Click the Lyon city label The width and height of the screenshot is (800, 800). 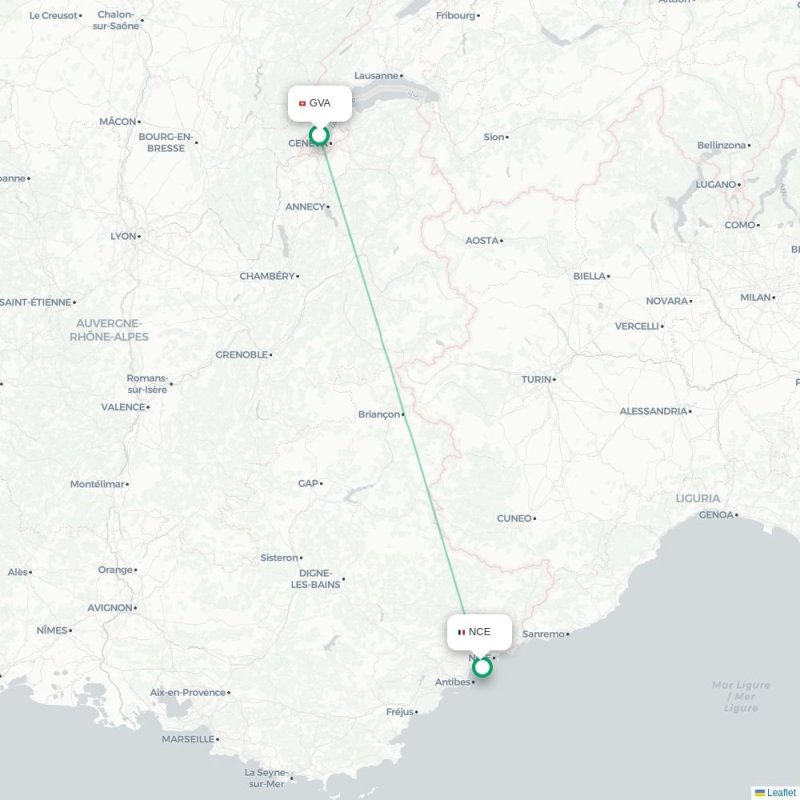click(123, 236)
